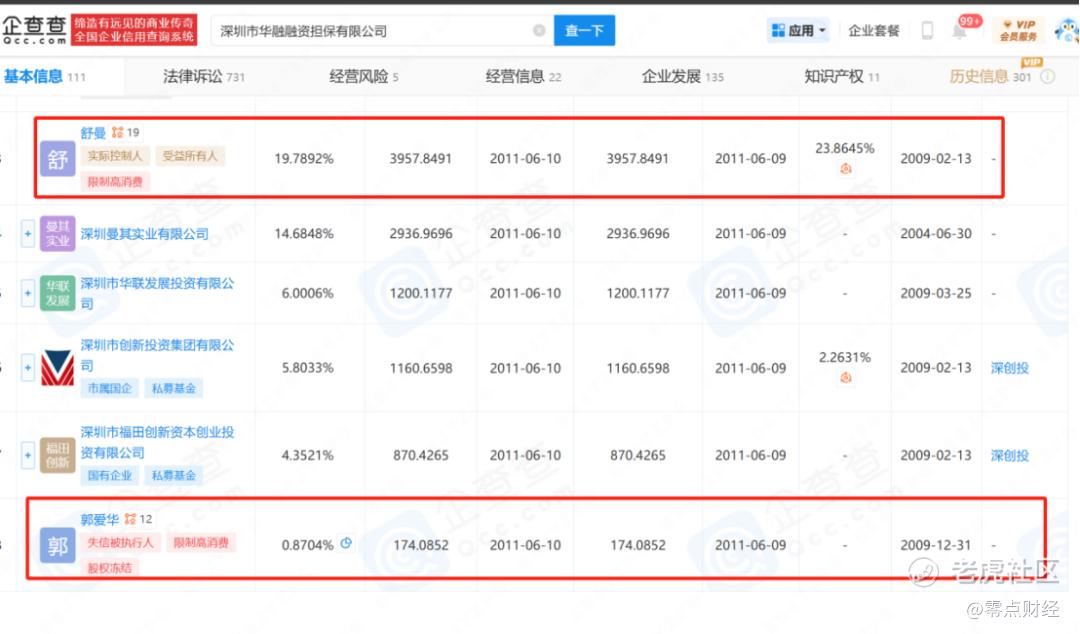This screenshot has height=634, width=1080.
Task: Switch to the 基本信息 tab
Action: 45,76
